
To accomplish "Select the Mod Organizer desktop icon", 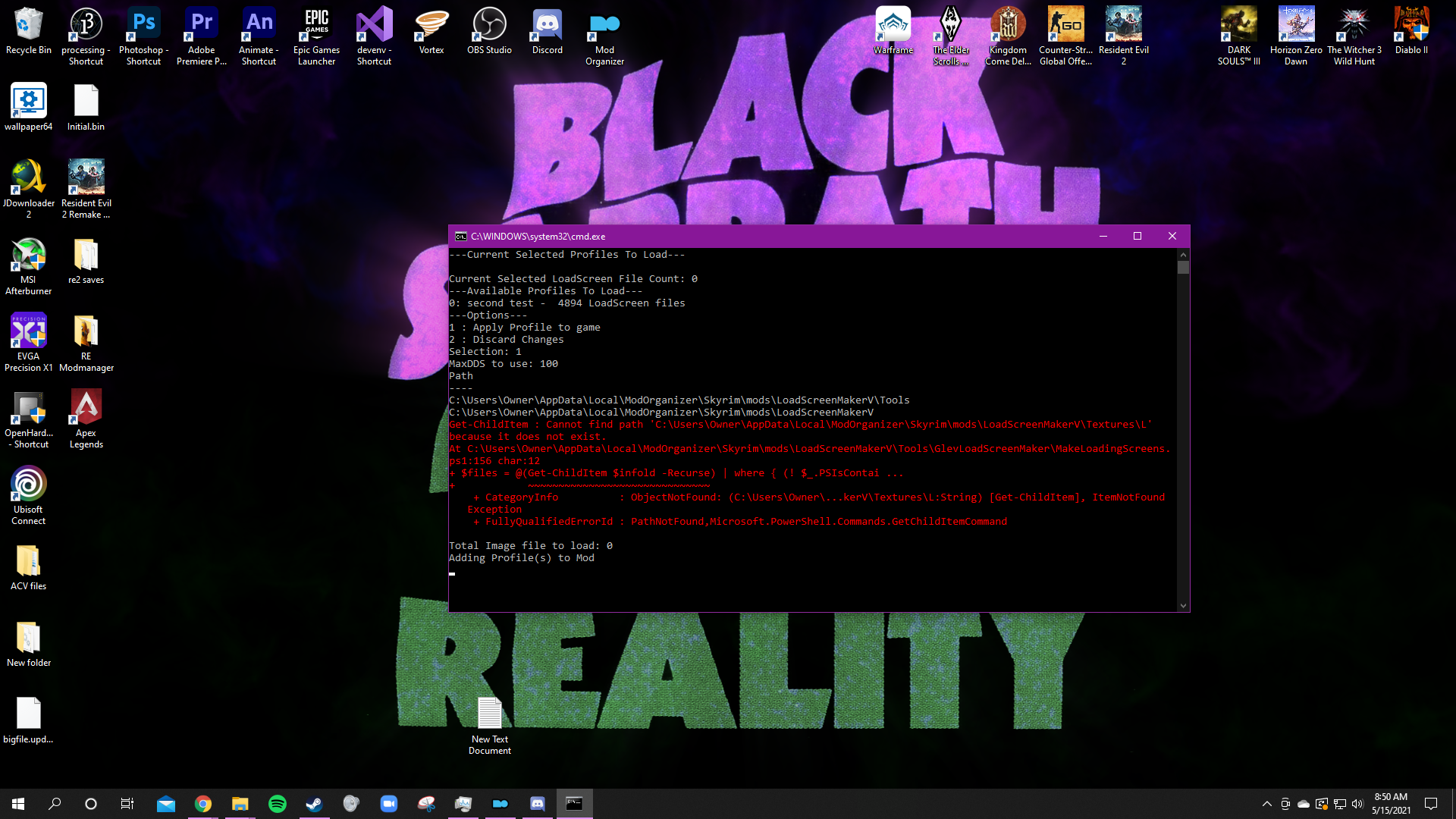I will [605, 36].
